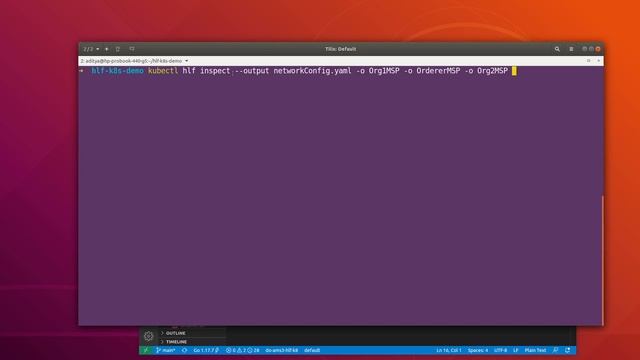Open the errors and warnings status indicator

tap(242, 350)
